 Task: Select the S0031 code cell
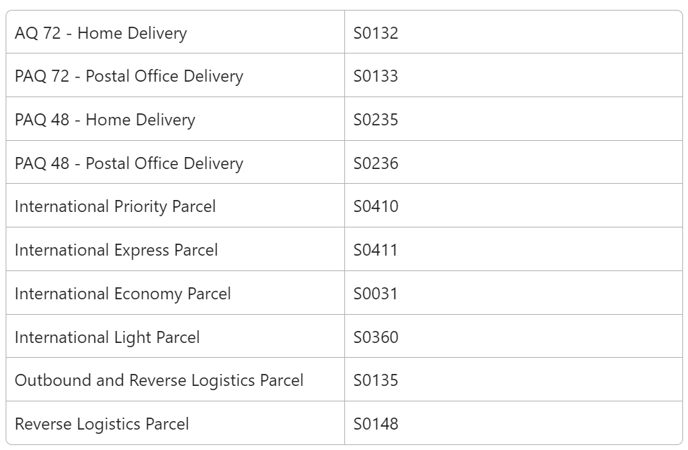pyautogui.click(x=513, y=293)
